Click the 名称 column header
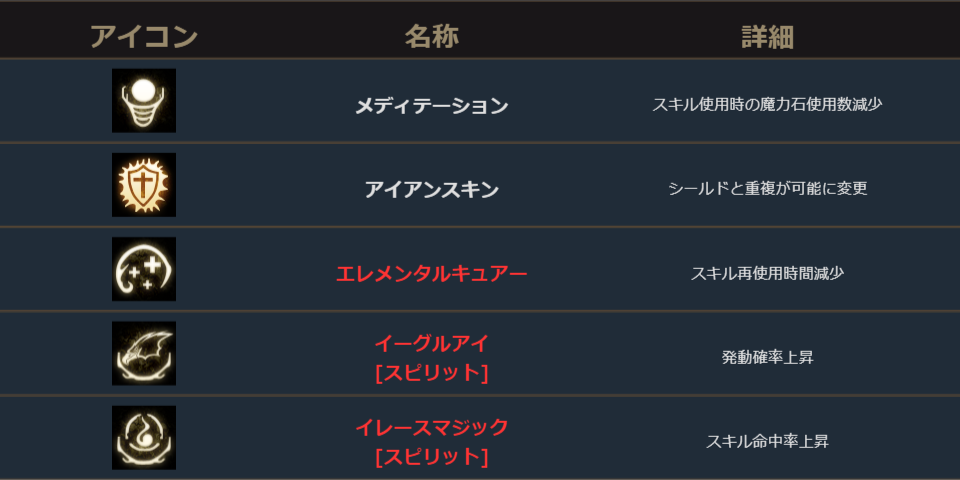The image size is (960, 480). [x=432, y=37]
